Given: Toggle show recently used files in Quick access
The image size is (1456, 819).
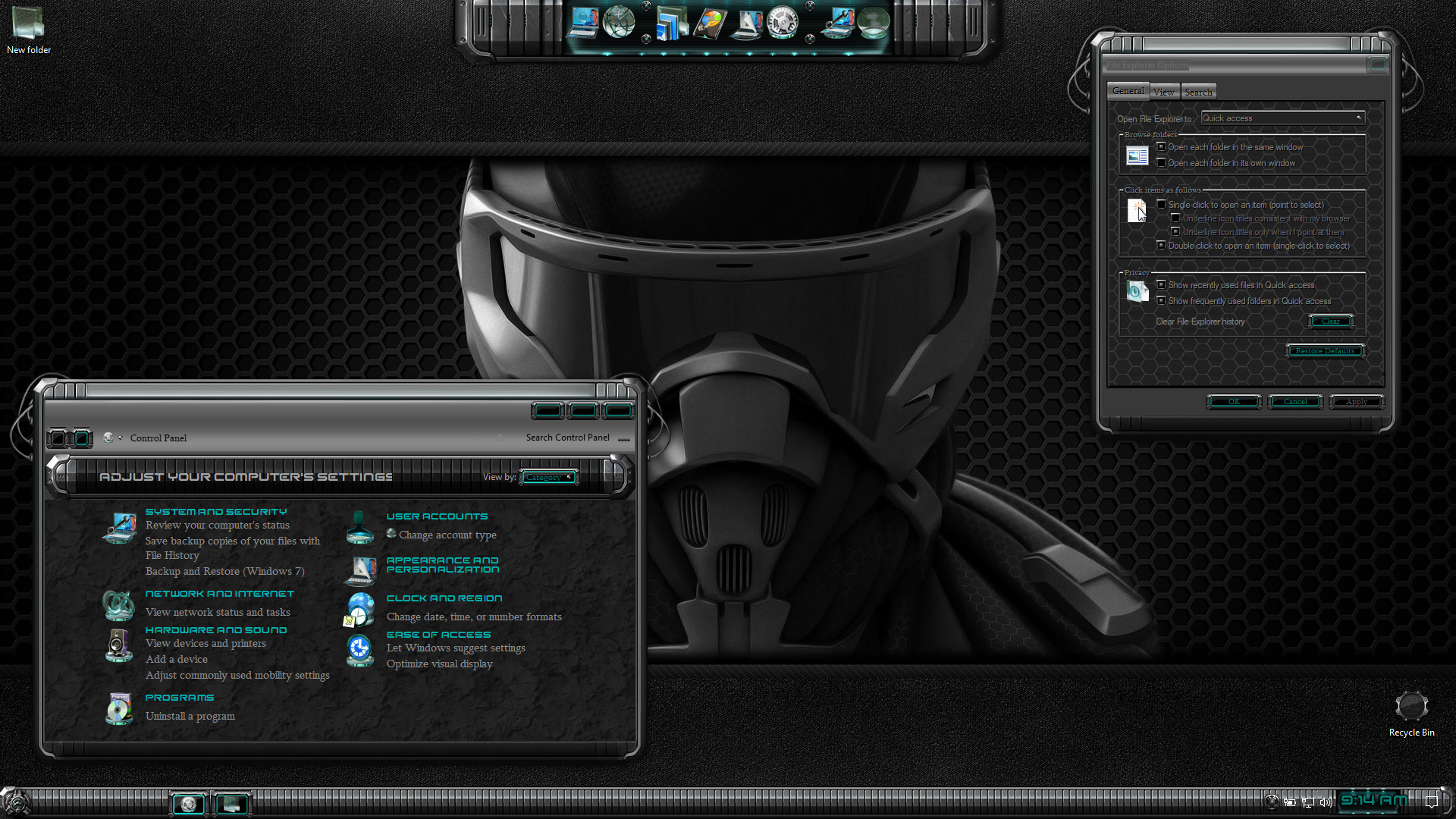Looking at the screenshot, I should point(1161,285).
